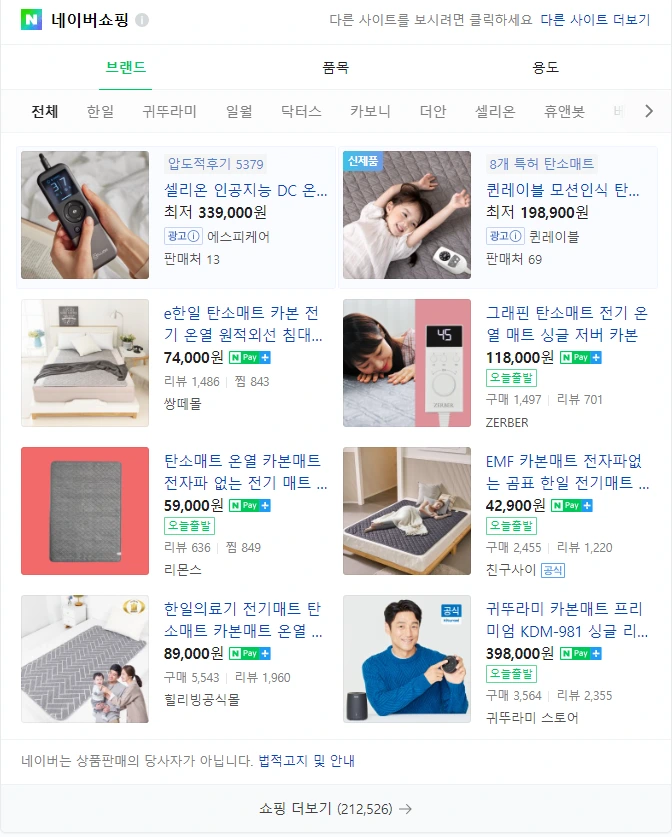Open the 법적고지 및 안내 link
Screen dimensions: 672x837
(306, 761)
